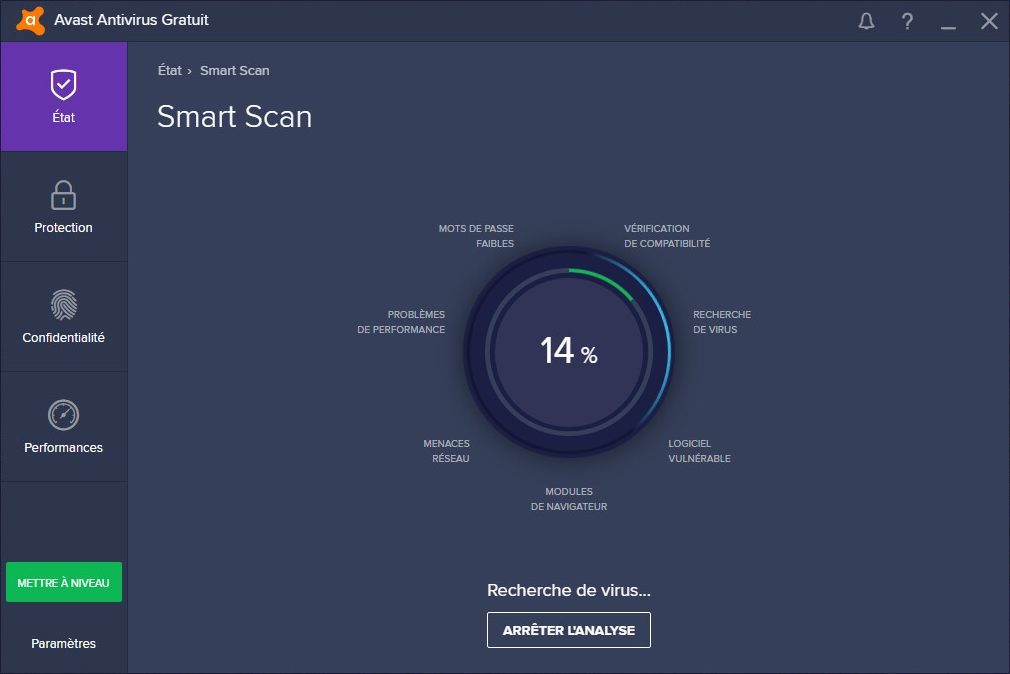Viewport: 1010px width, 674px height.
Task: Click the Protection padlock icon
Action: 63,194
